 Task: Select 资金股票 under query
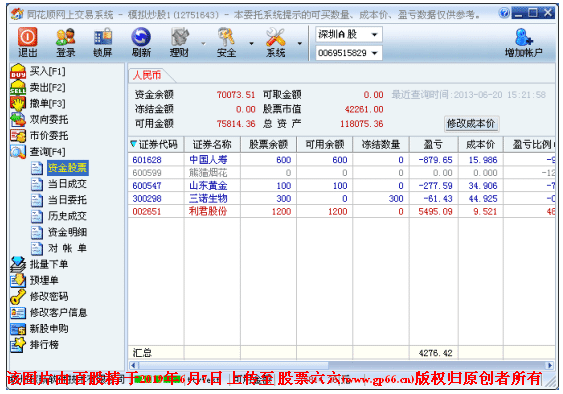(x=67, y=168)
